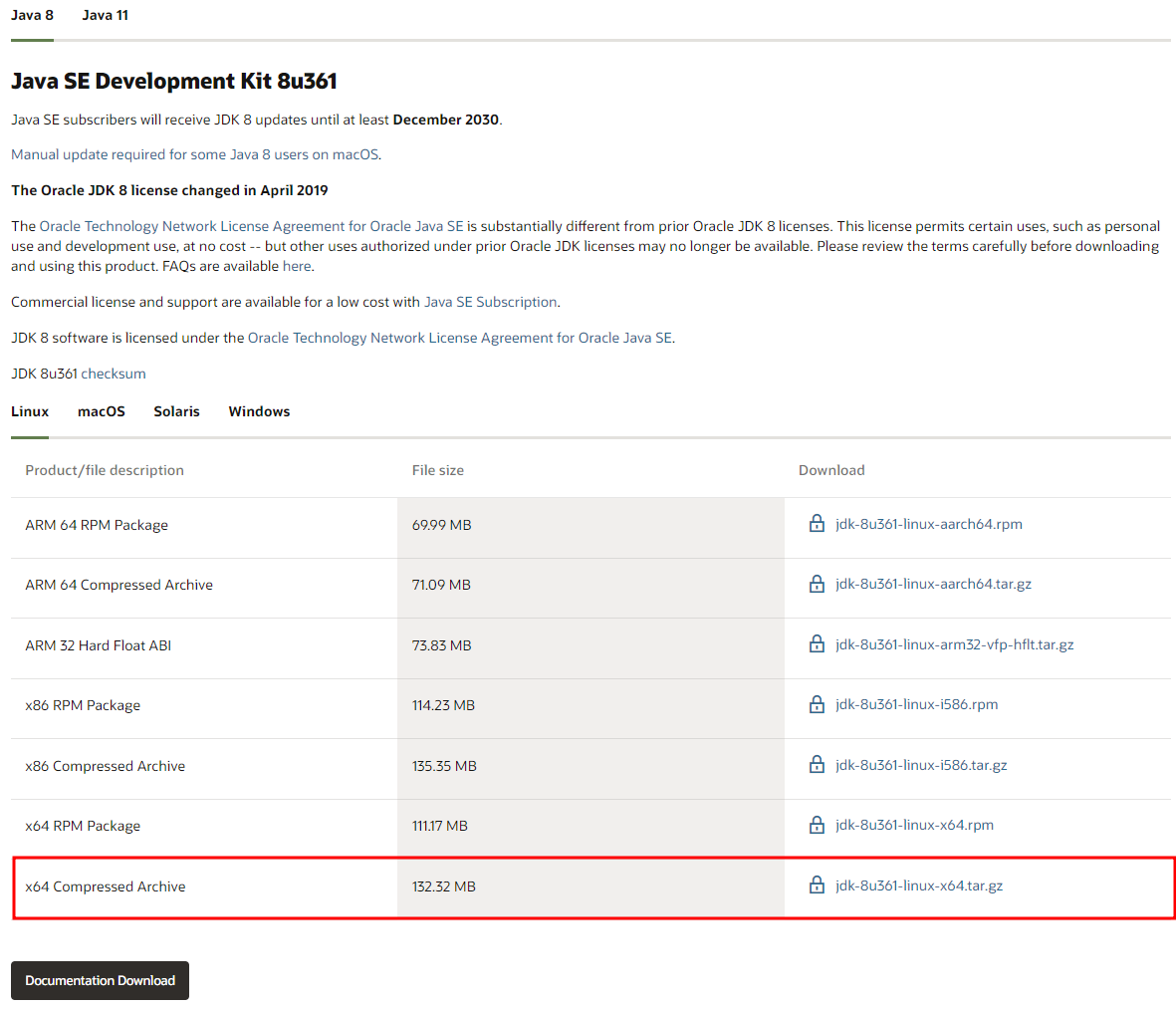Click lock icon beside i586.tar.gz download
Image resolution: width=1176 pixels, height=1009 pixels.
click(x=817, y=765)
